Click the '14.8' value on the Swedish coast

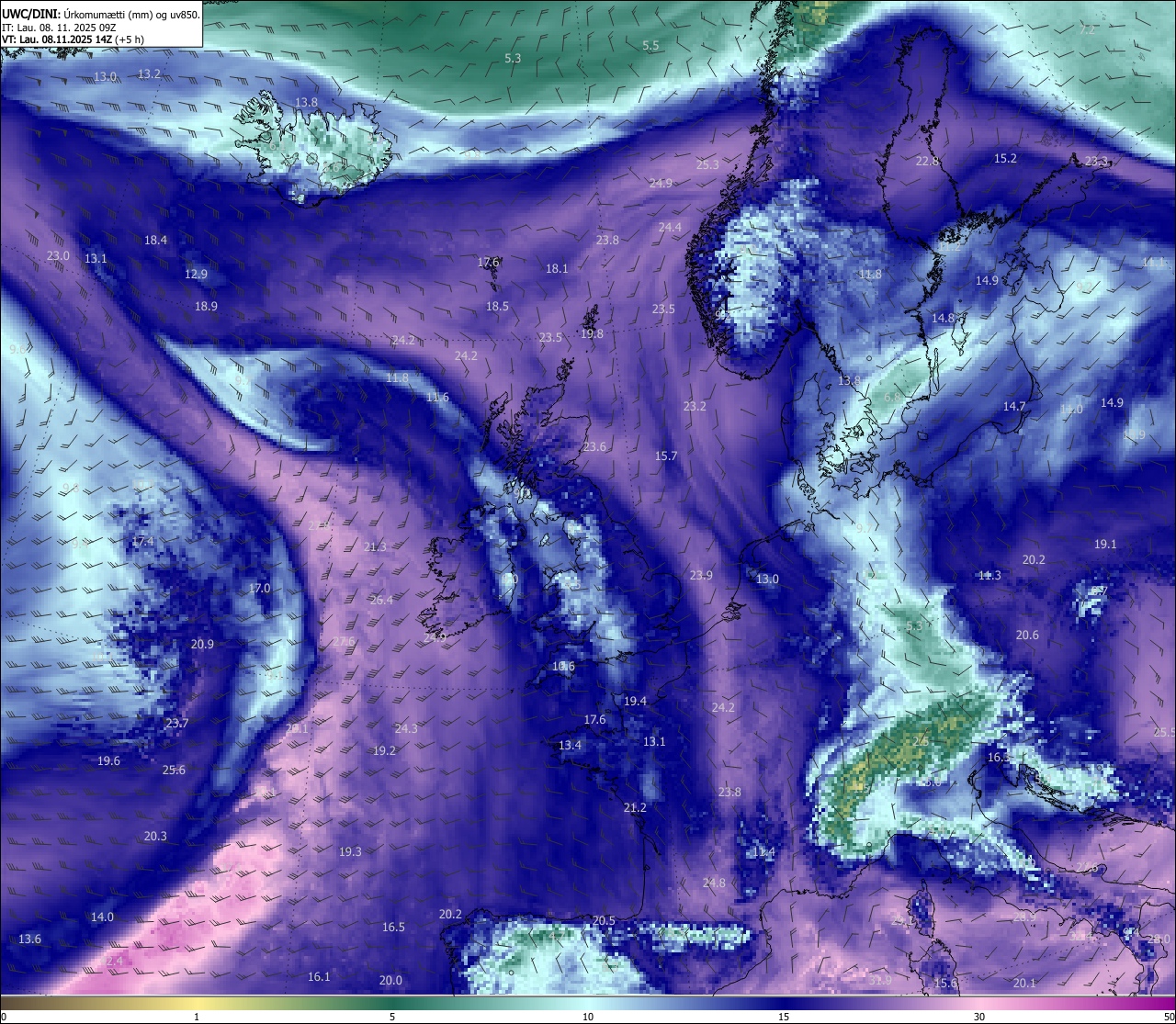coord(944,319)
